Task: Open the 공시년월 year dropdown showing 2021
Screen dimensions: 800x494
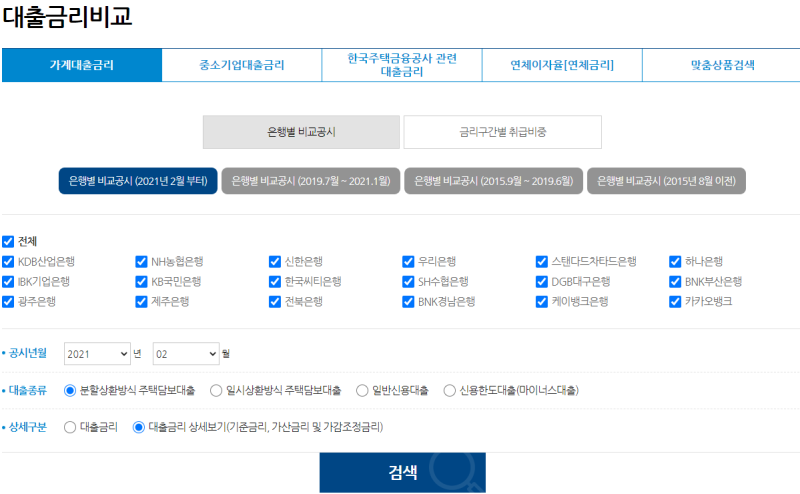Action: pos(97,354)
